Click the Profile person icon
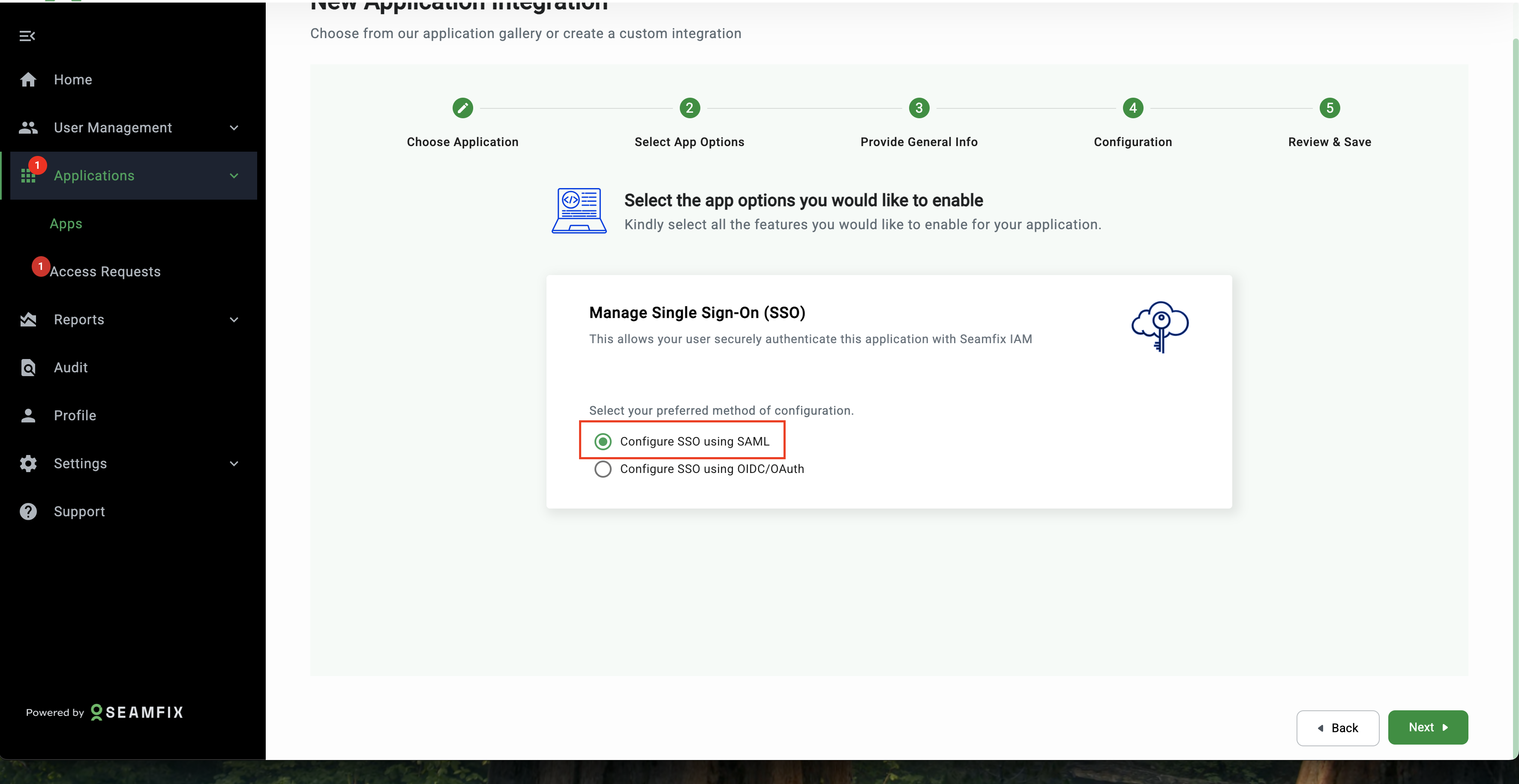The image size is (1519, 784). click(x=28, y=416)
